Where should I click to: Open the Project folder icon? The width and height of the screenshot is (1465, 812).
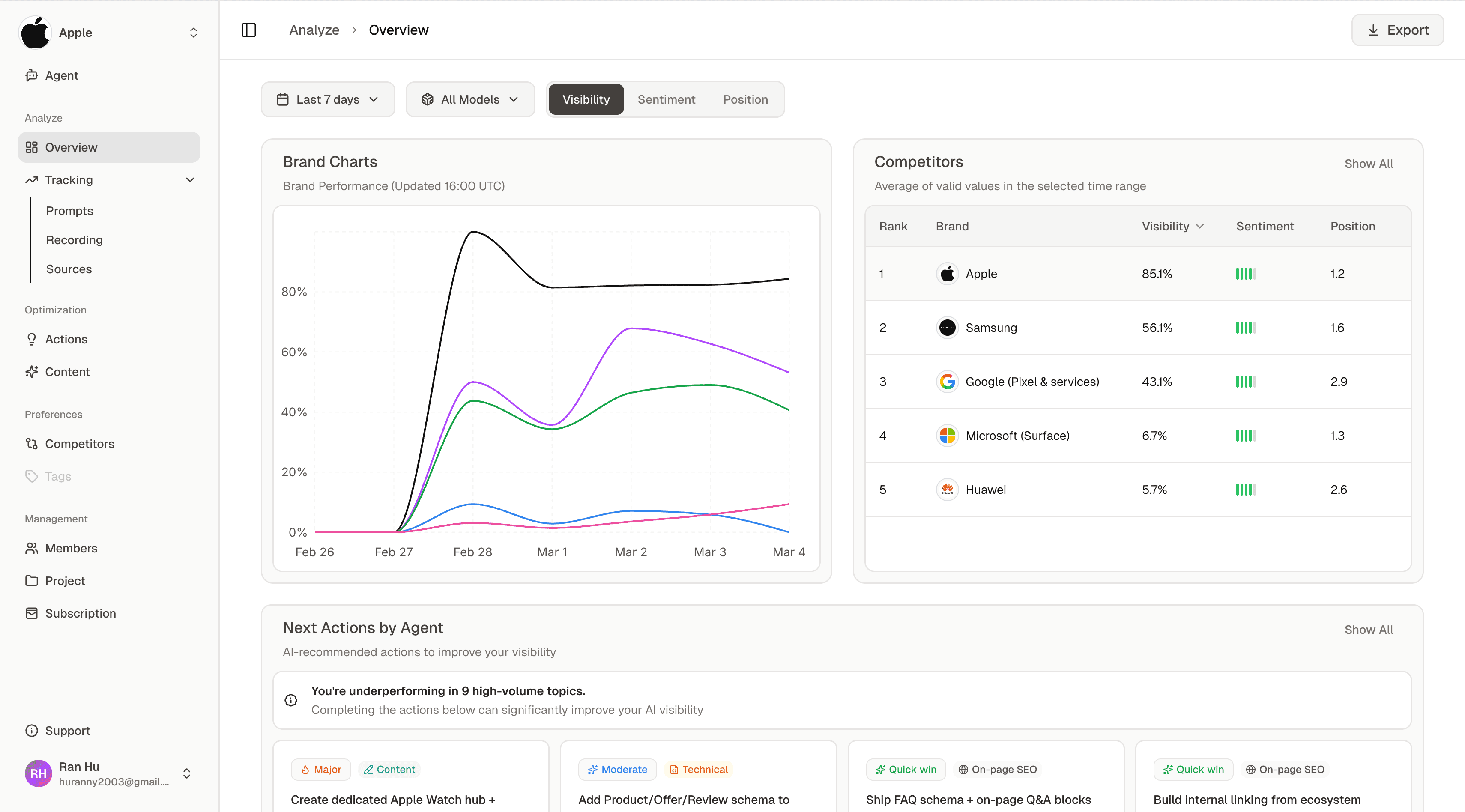pos(32,581)
